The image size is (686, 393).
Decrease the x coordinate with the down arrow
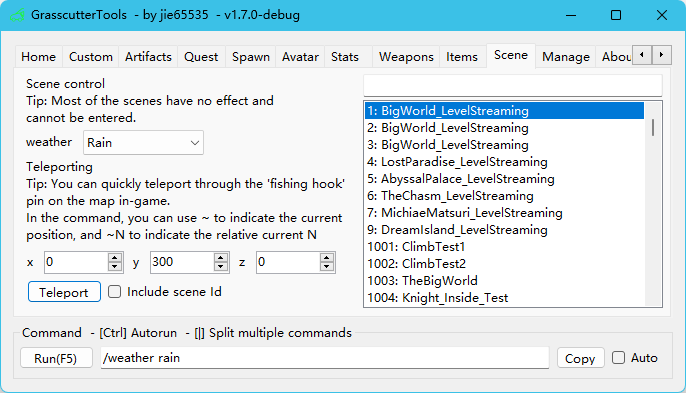[x=115, y=267]
